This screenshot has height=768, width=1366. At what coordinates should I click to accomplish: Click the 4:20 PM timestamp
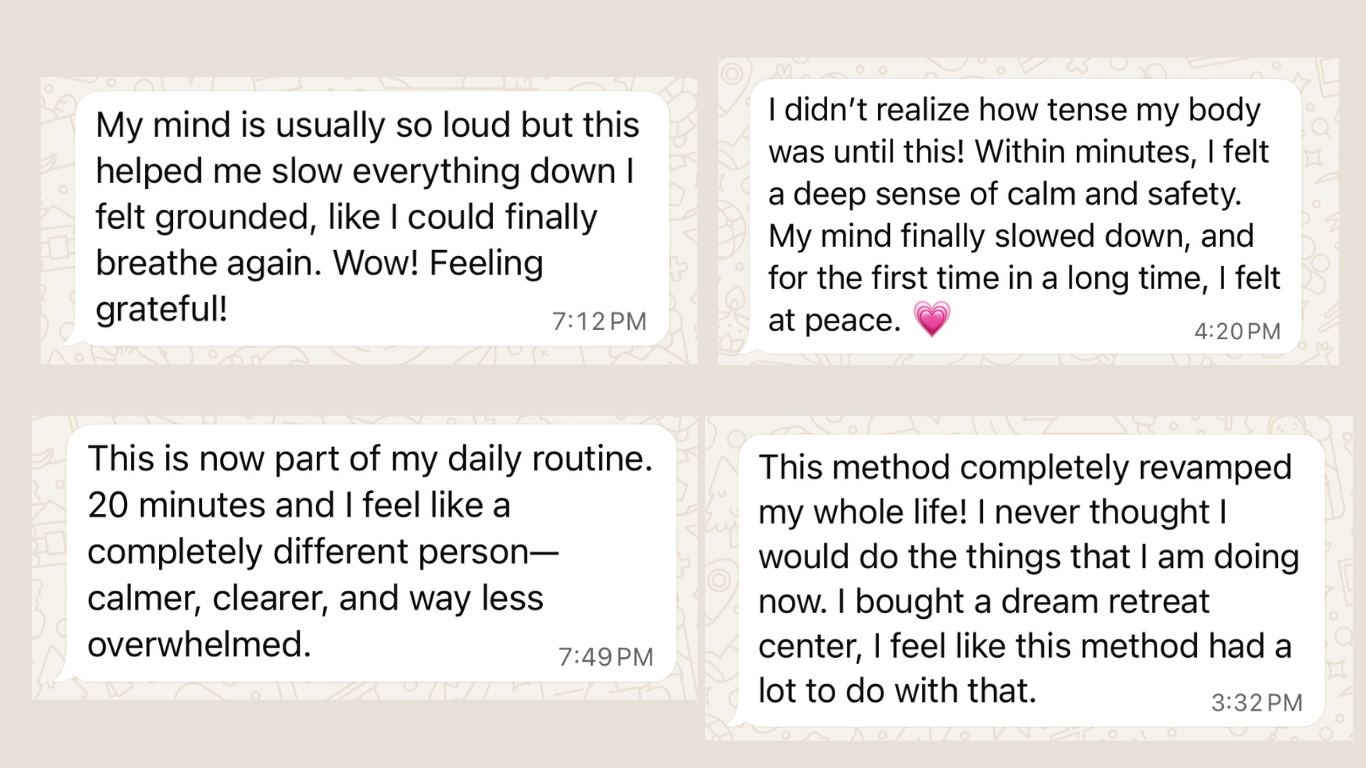(x=1237, y=331)
